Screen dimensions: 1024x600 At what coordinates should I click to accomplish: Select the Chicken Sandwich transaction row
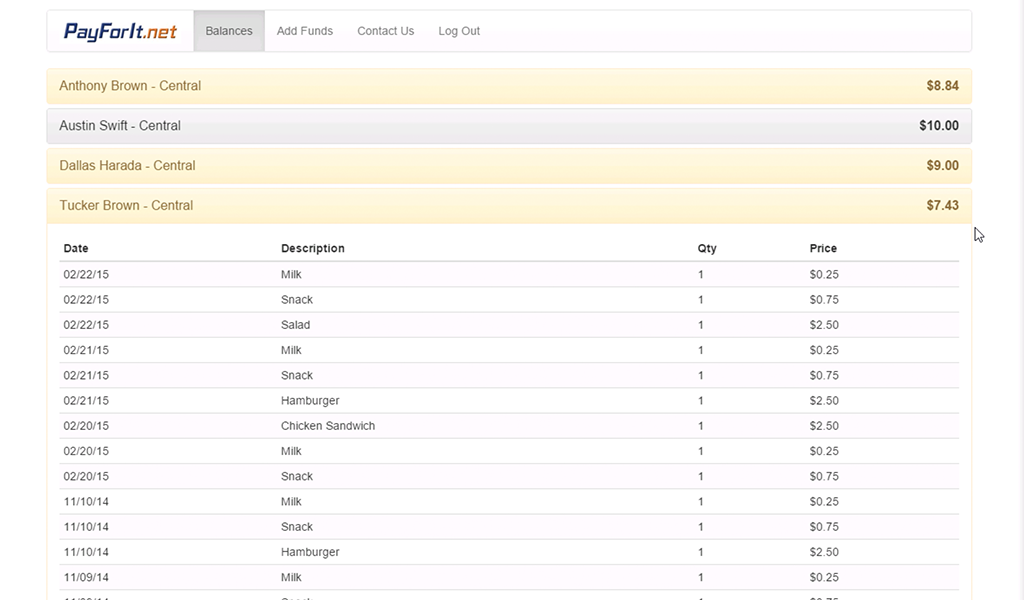[509, 426]
